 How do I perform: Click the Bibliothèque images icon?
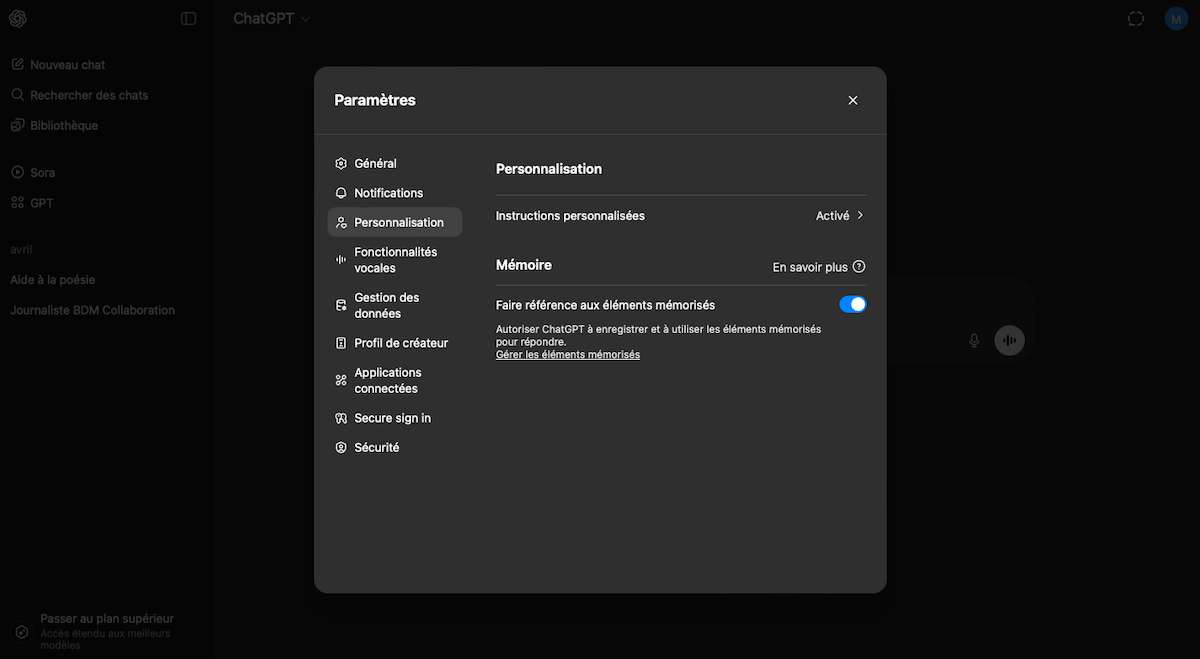tap(17, 125)
